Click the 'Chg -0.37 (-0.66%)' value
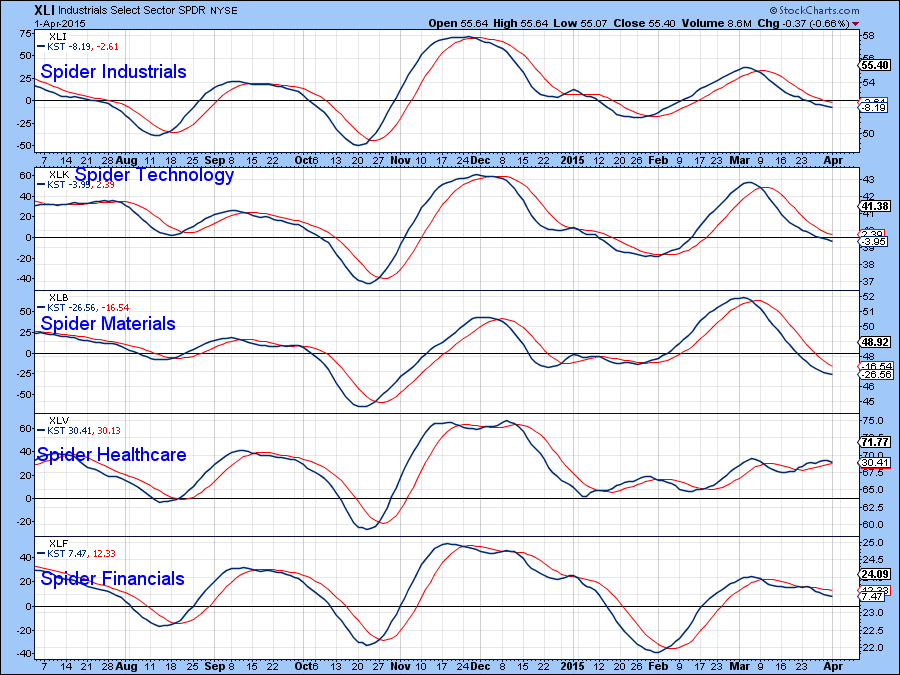900x675 pixels. pyautogui.click(x=803, y=24)
